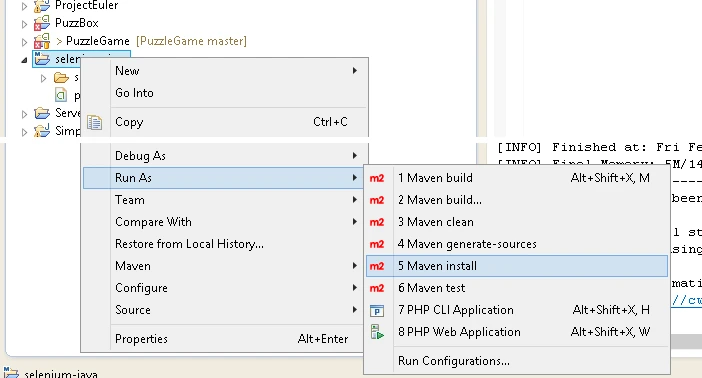
Task: Click the PuzzleGame project icon
Action: point(42,41)
